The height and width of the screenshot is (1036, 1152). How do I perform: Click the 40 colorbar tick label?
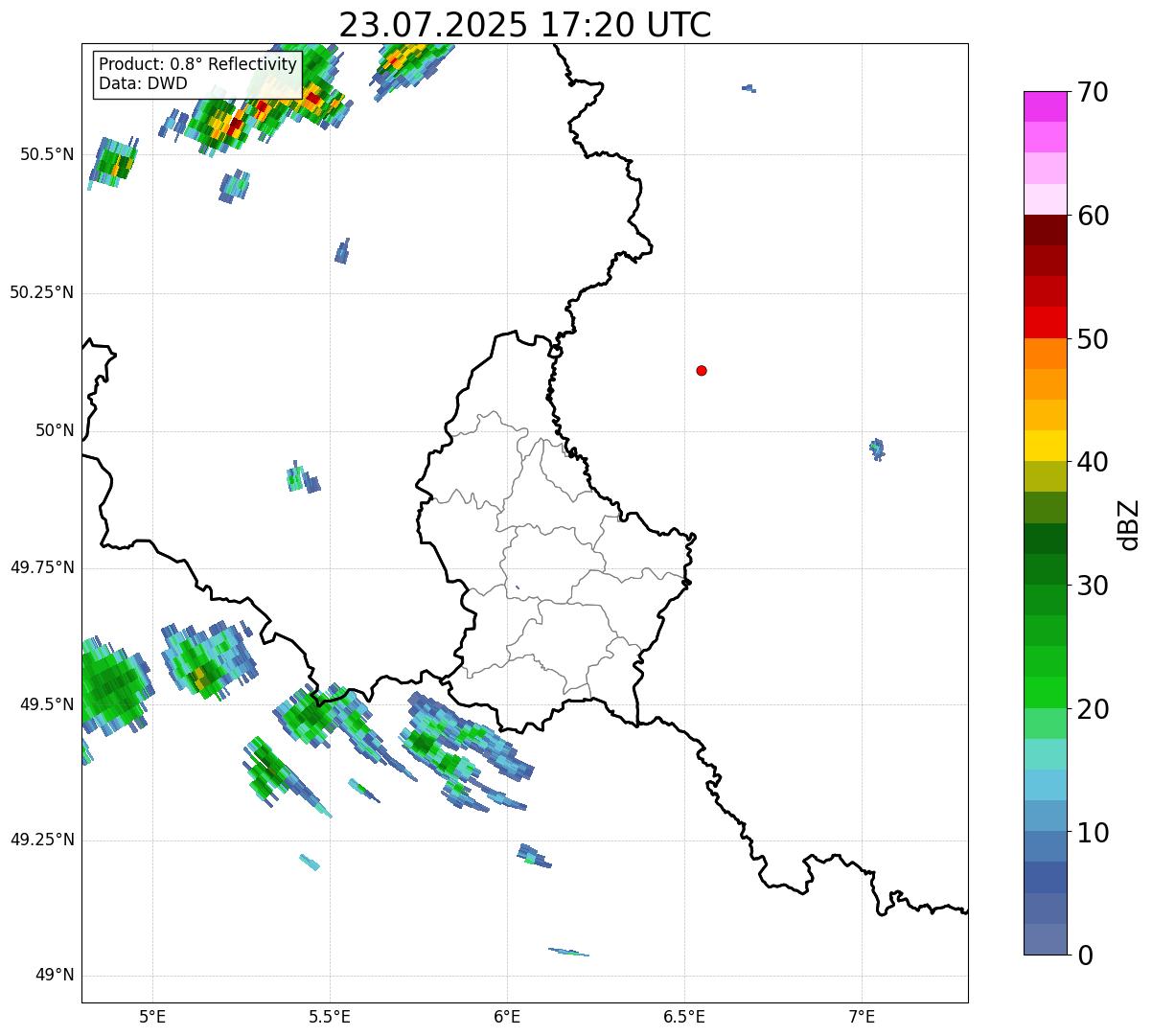pyautogui.click(x=1093, y=462)
